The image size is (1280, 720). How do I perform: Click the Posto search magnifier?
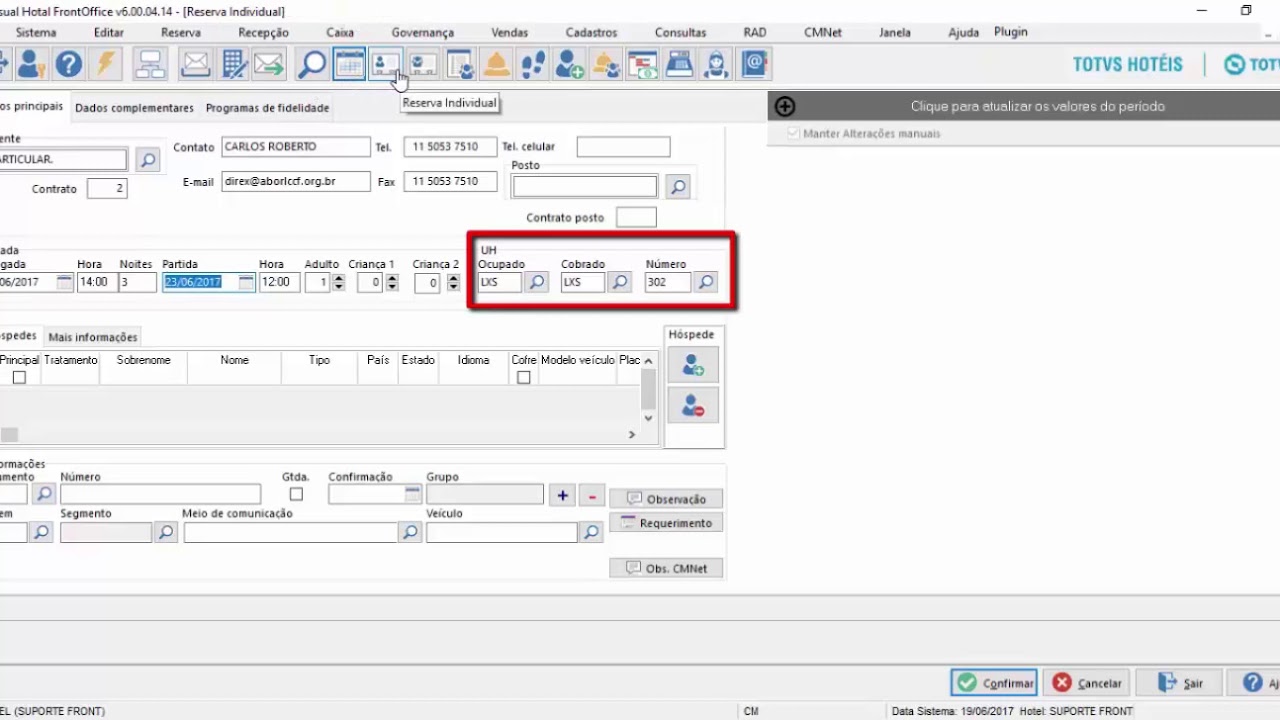(x=678, y=186)
